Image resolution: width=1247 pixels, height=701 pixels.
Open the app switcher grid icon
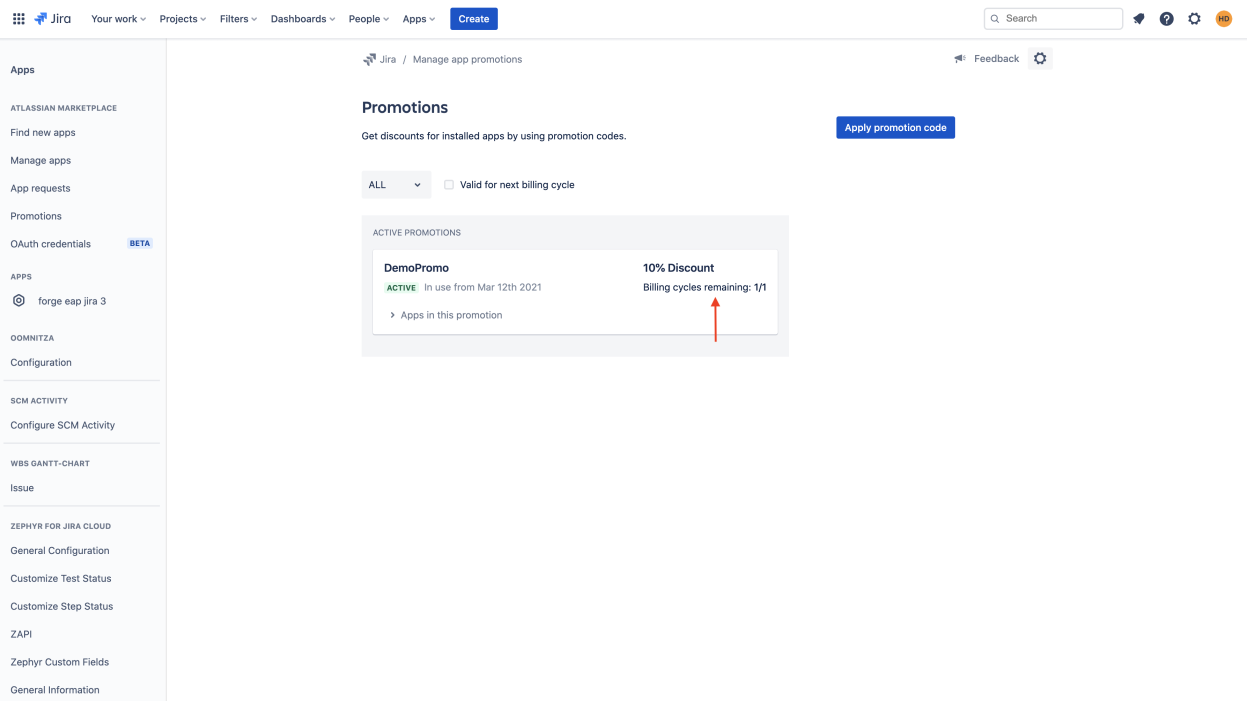(x=18, y=19)
